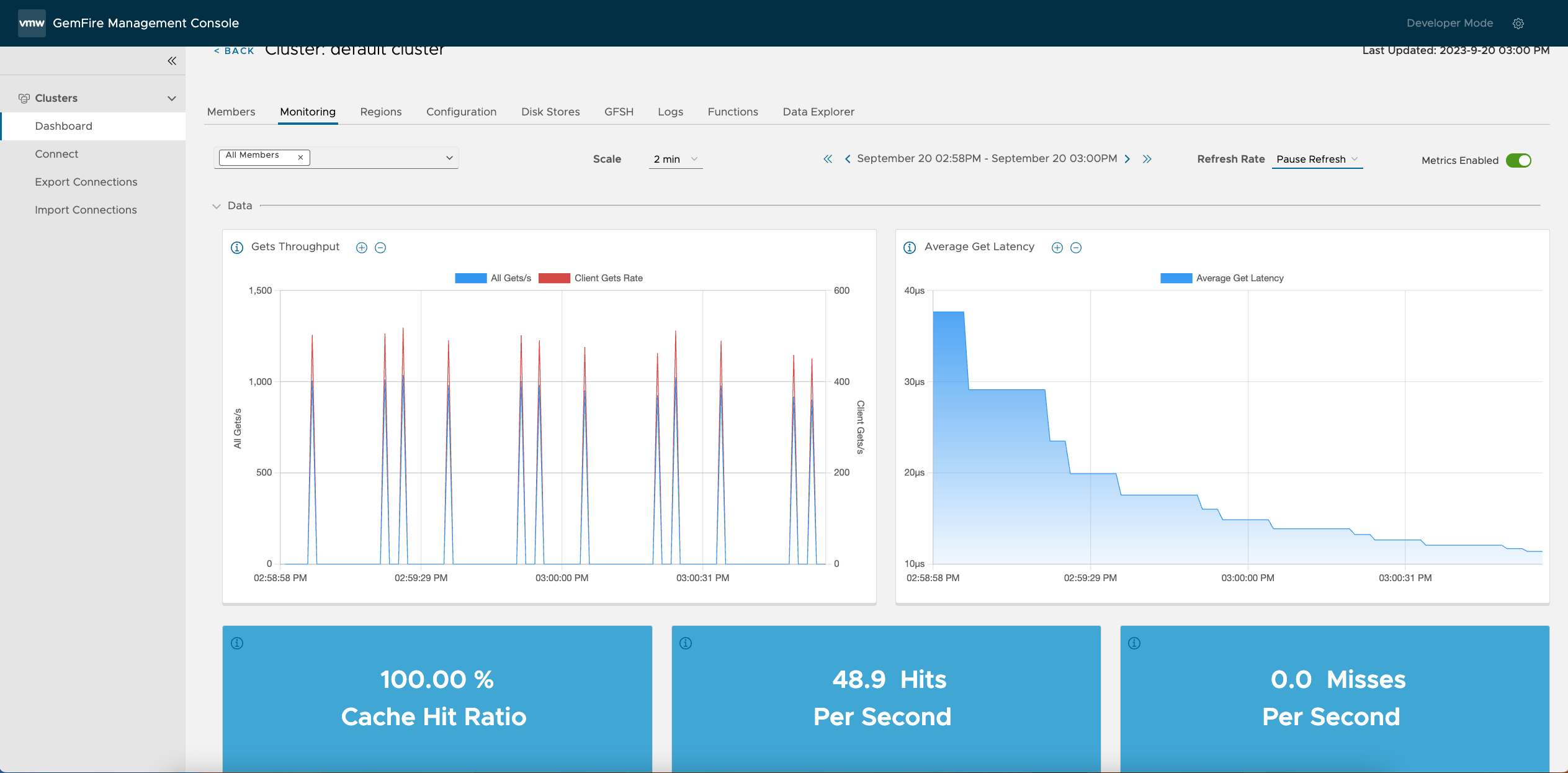Image resolution: width=1568 pixels, height=773 pixels.
Task: Click the Hits Per Second card
Action: click(886, 698)
